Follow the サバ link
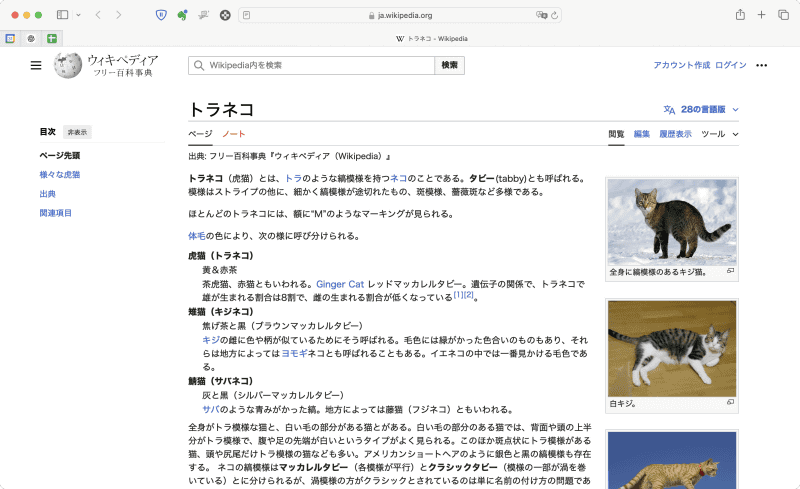 (211, 409)
